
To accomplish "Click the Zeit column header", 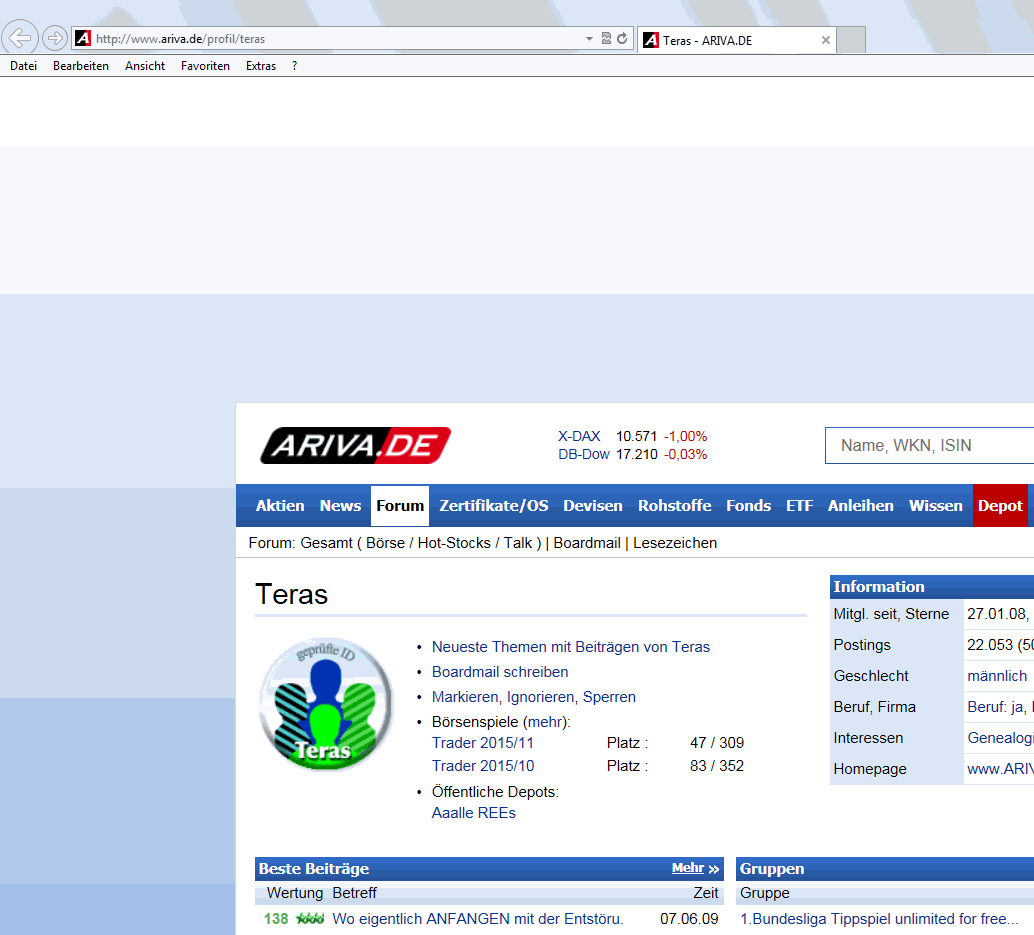I will pyautogui.click(x=706, y=893).
